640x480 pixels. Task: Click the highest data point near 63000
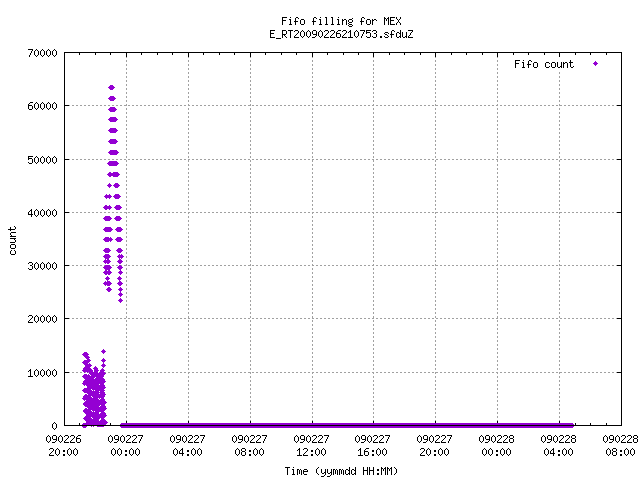[111, 88]
